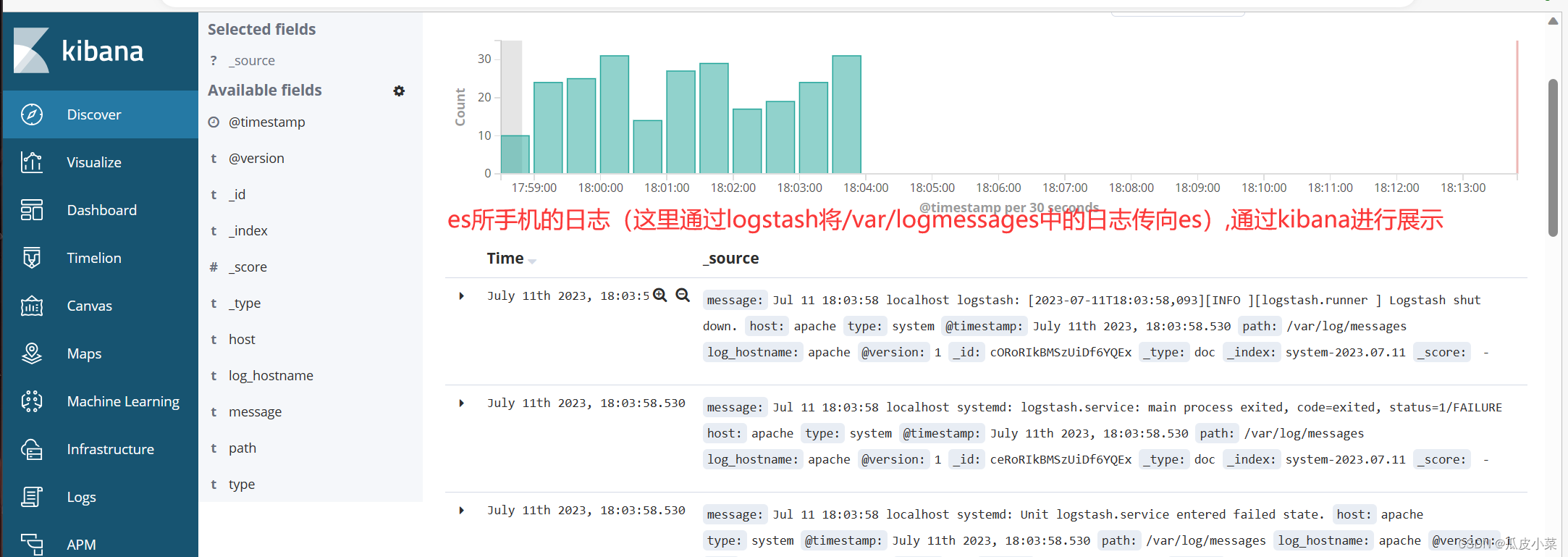Open the Infrastructure icon in the sidebar

click(32, 449)
